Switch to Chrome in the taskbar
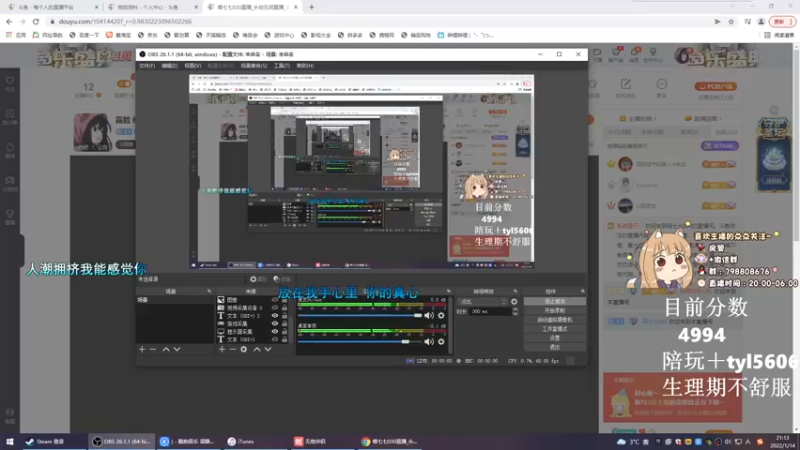This screenshot has height=450, width=800. coord(390,441)
